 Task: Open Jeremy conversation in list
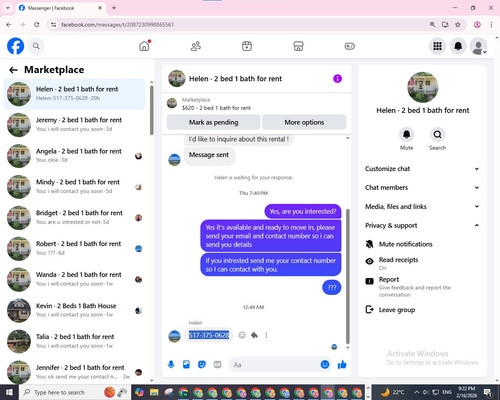click(x=74, y=125)
